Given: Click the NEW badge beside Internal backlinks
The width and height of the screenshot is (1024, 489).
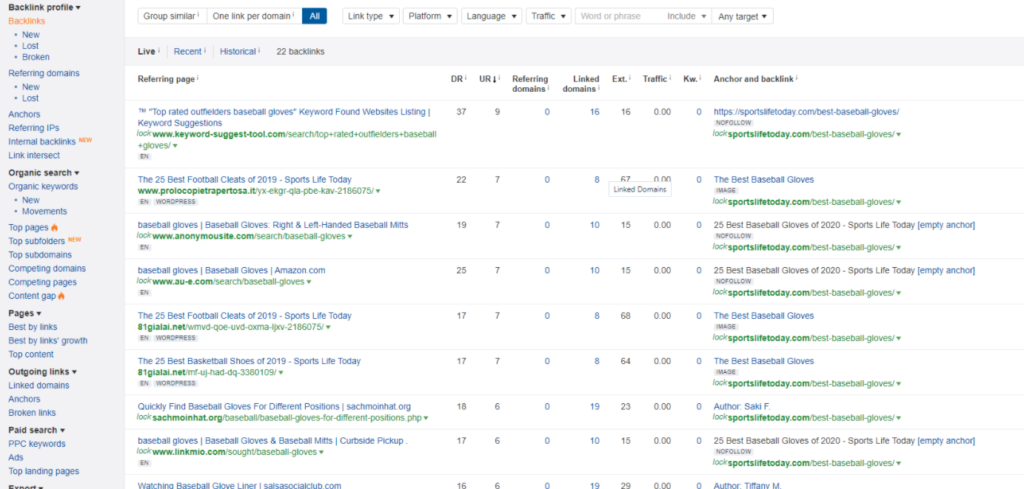Looking at the screenshot, I should [86, 140].
